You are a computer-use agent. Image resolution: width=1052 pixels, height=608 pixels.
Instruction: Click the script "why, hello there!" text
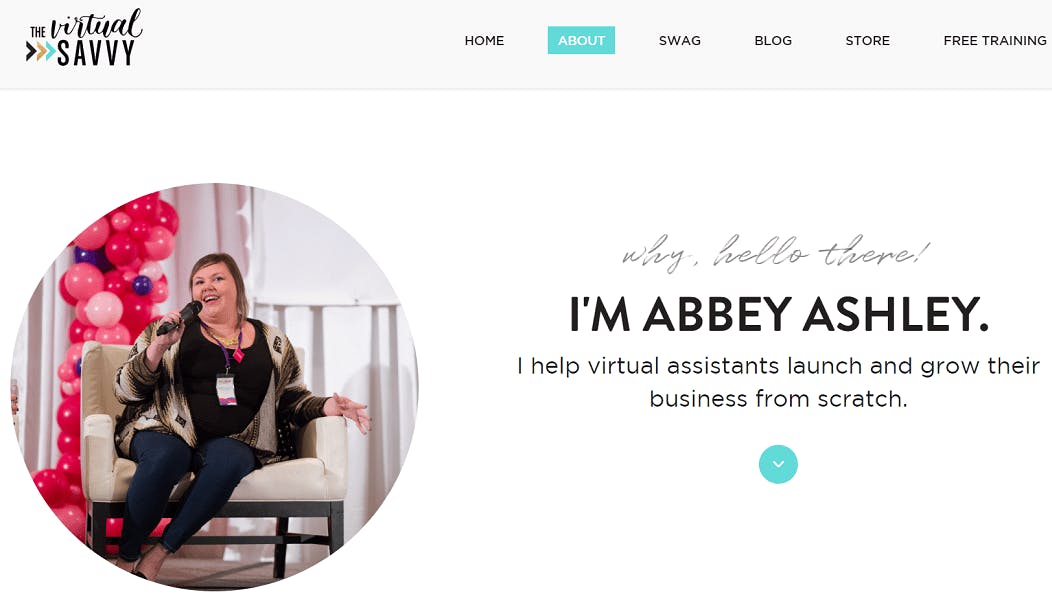pyautogui.click(x=776, y=253)
